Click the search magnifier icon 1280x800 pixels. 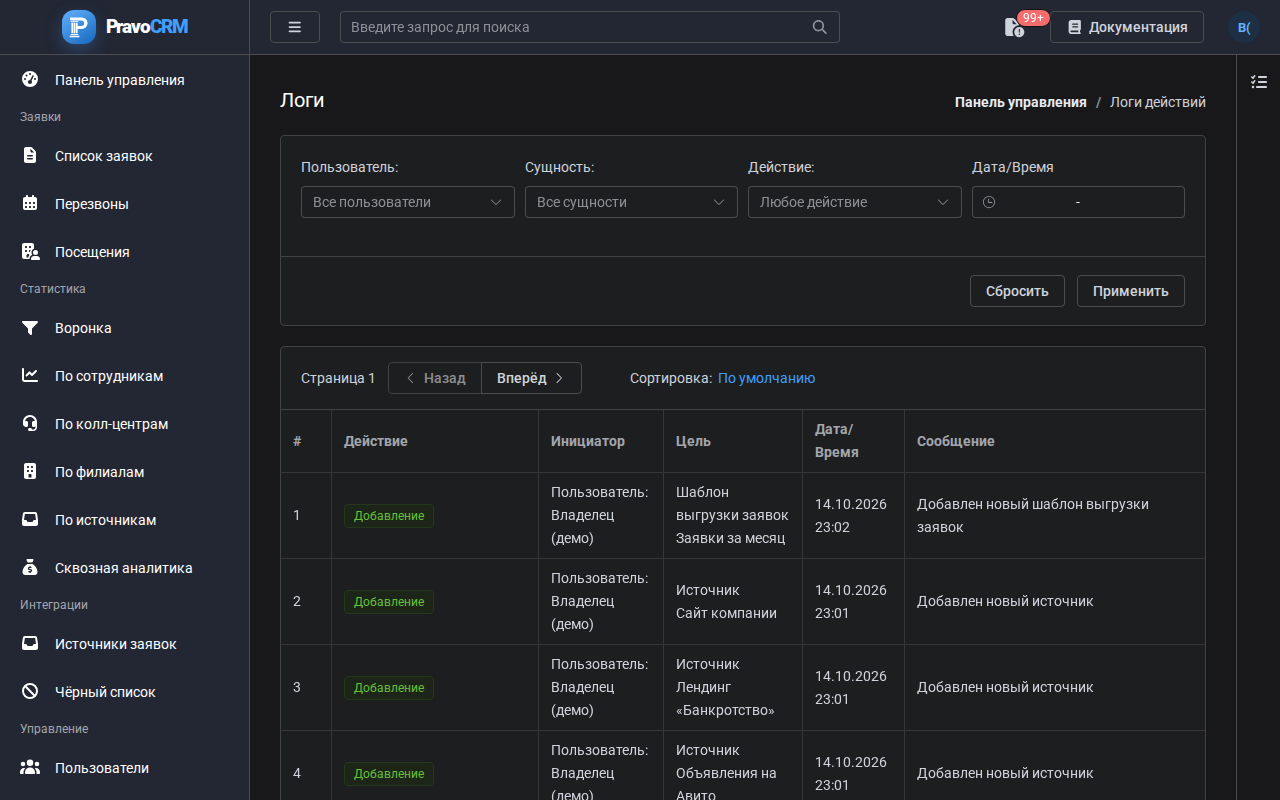tap(820, 27)
